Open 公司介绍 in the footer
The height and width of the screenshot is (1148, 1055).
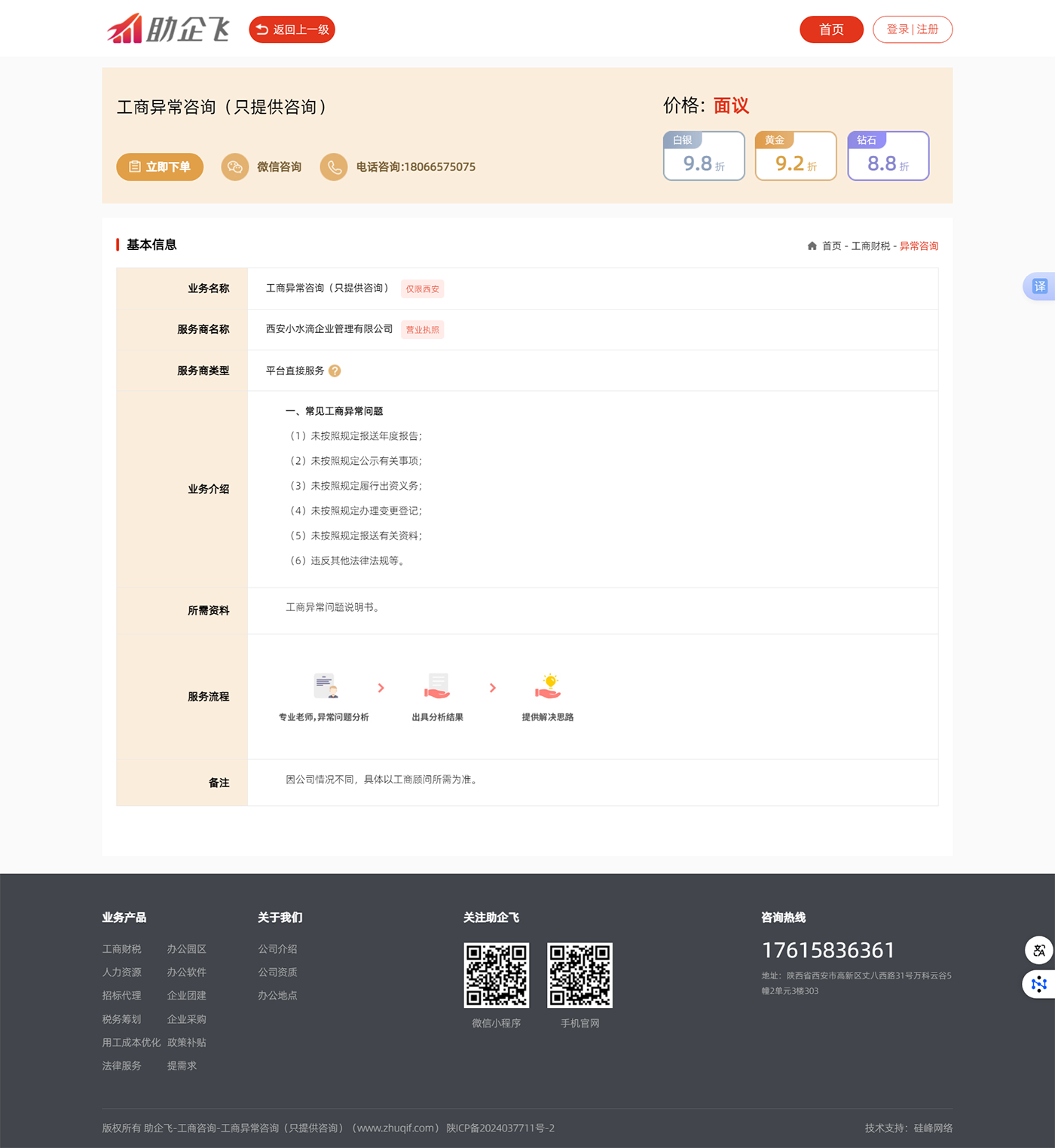click(x=277, y=949)
